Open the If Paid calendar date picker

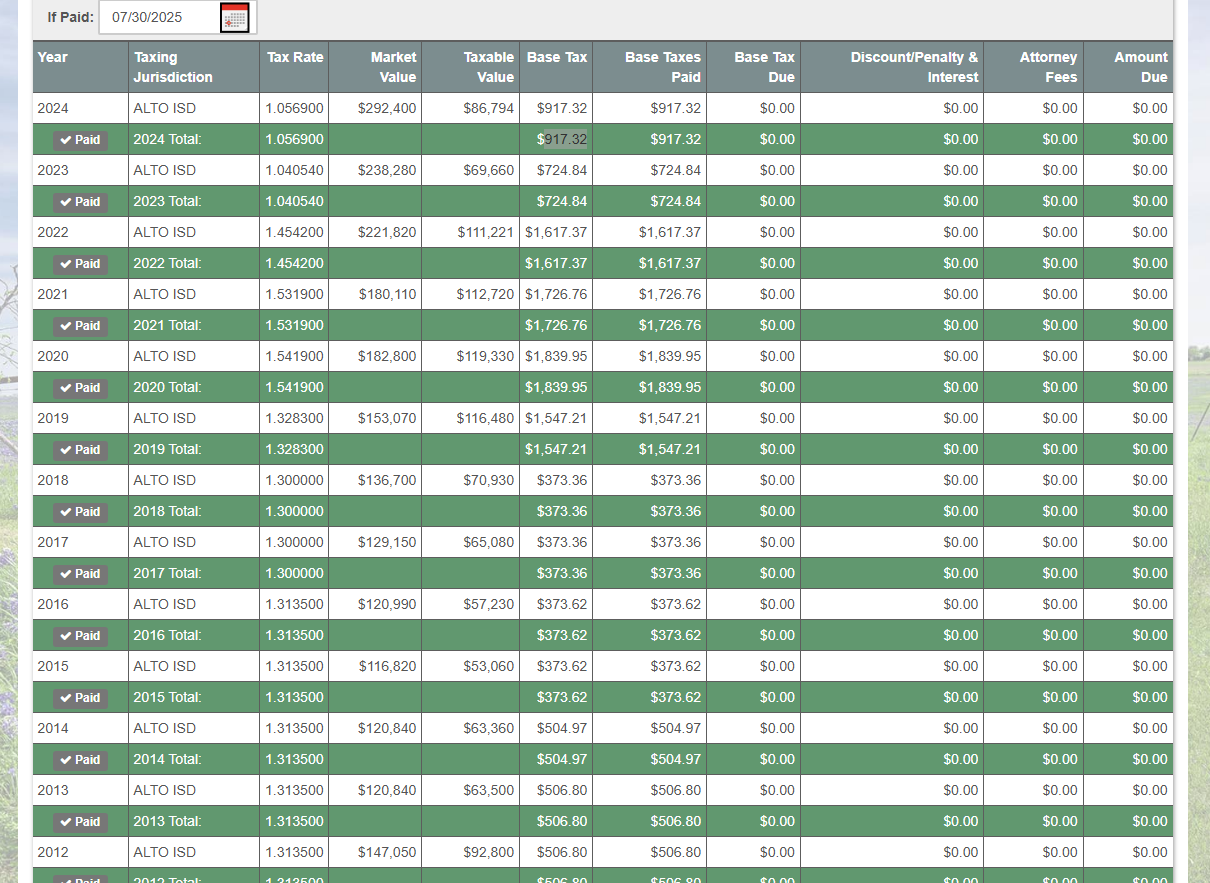(x=234, y=18)
